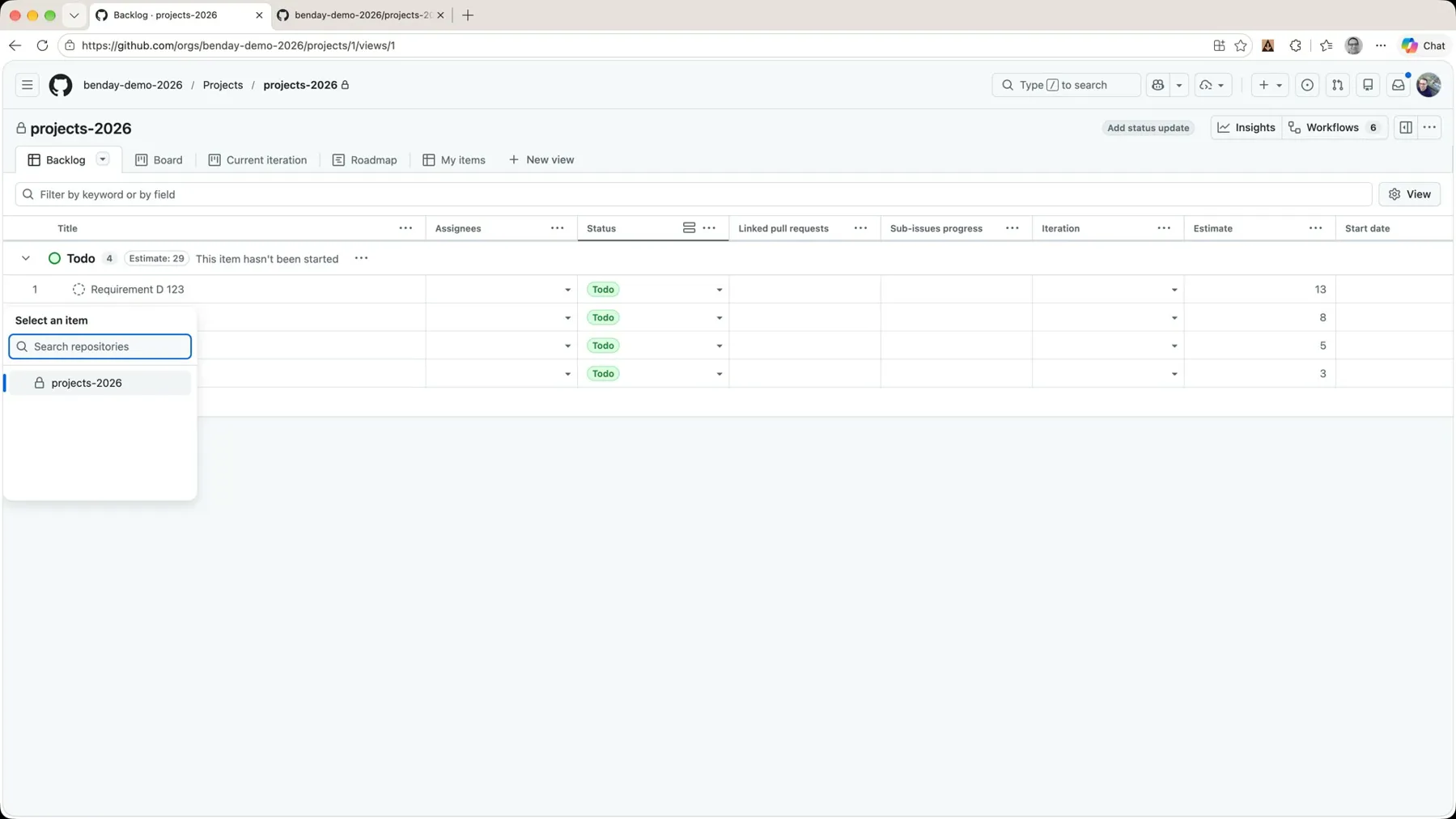
Task: Open the create new plus menu
Action: pos(1270,85)
